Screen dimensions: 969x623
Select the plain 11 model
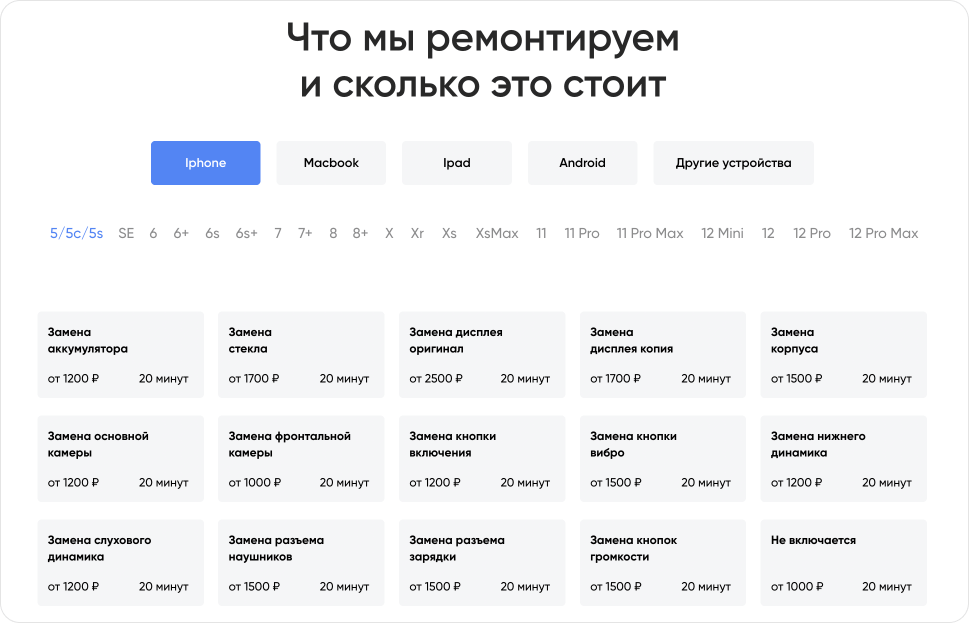pos(541,233)
